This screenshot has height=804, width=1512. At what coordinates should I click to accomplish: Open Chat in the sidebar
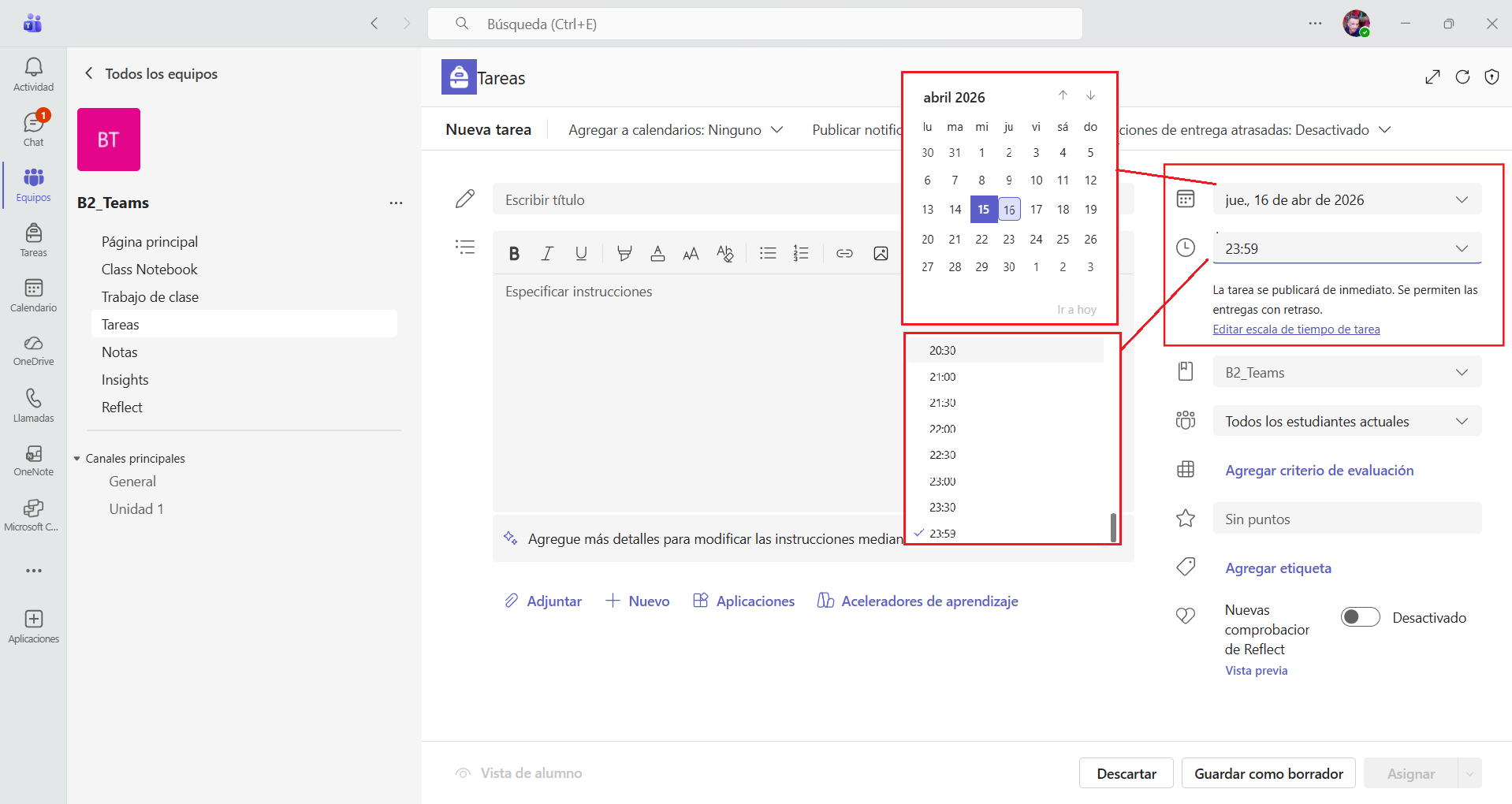33,130
